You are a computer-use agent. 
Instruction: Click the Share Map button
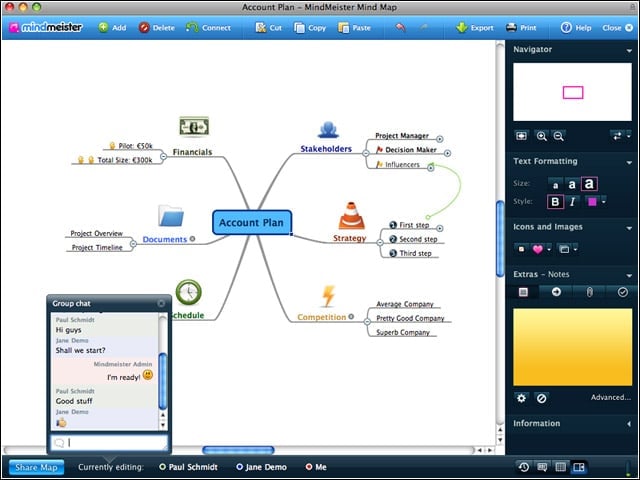pos(36,467)
